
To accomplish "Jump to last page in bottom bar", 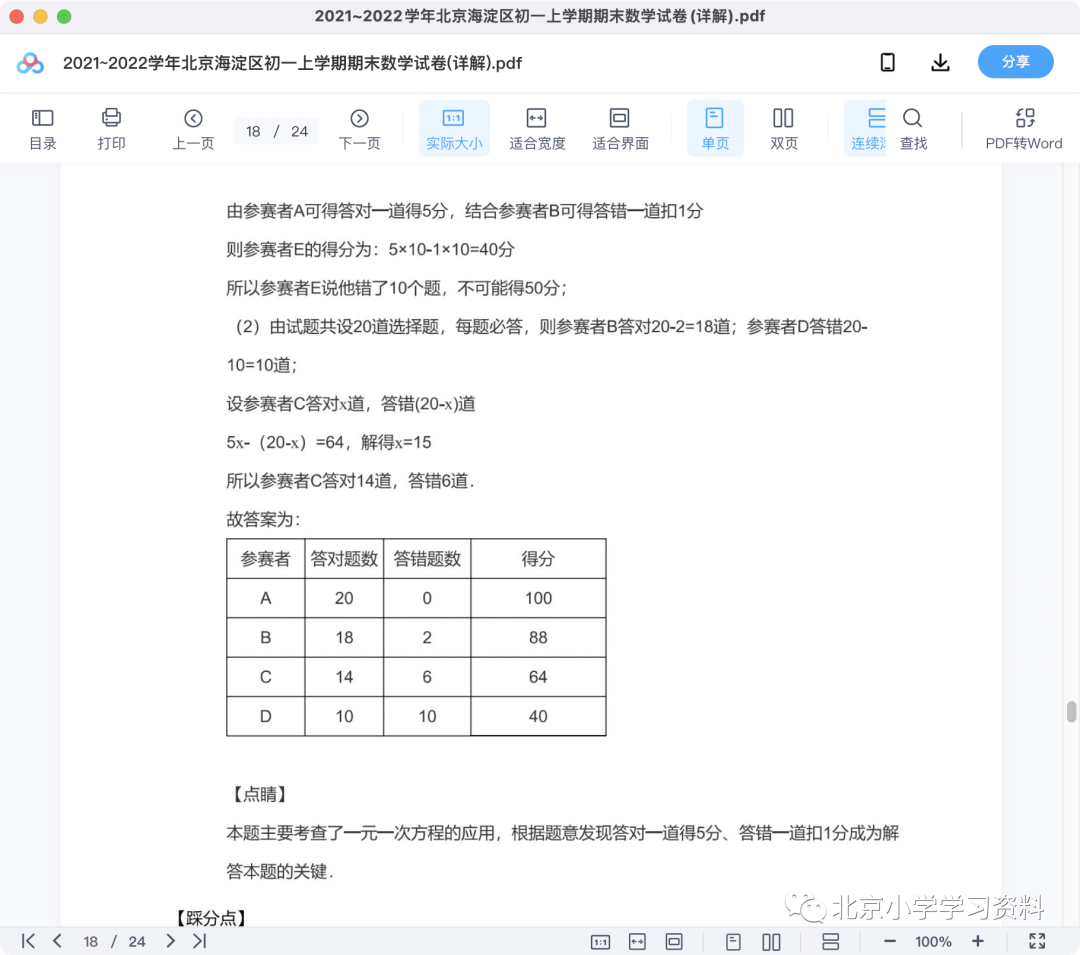I will 200,941.
